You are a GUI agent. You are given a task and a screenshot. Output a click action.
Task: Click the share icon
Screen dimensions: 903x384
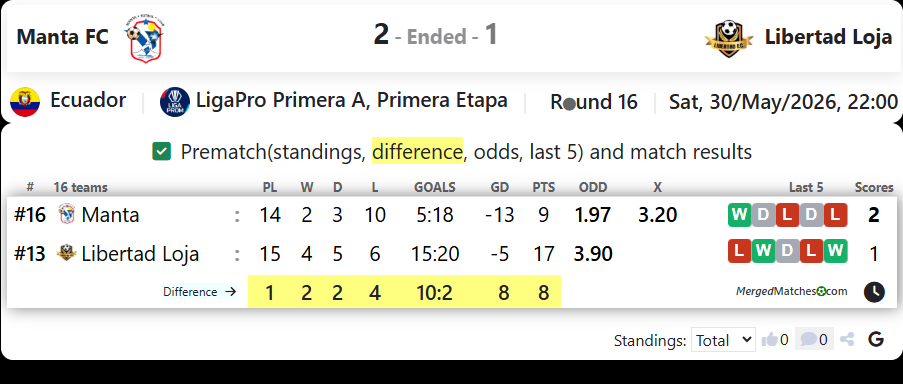(x=847, y=340)
